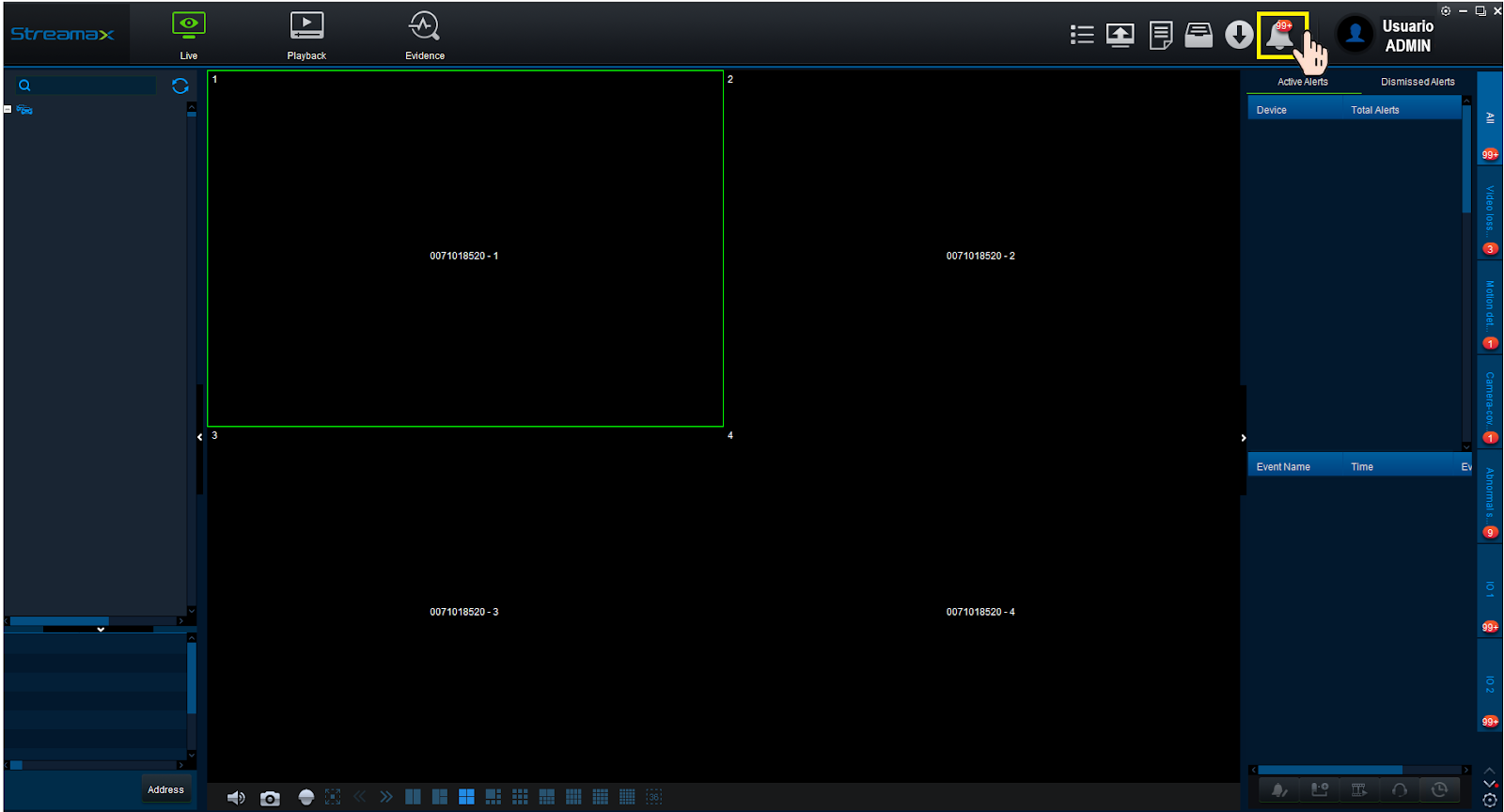This screenshot has width=1504, height=812.
Task: Collapse the device tree root node
Action: [8, 110]
